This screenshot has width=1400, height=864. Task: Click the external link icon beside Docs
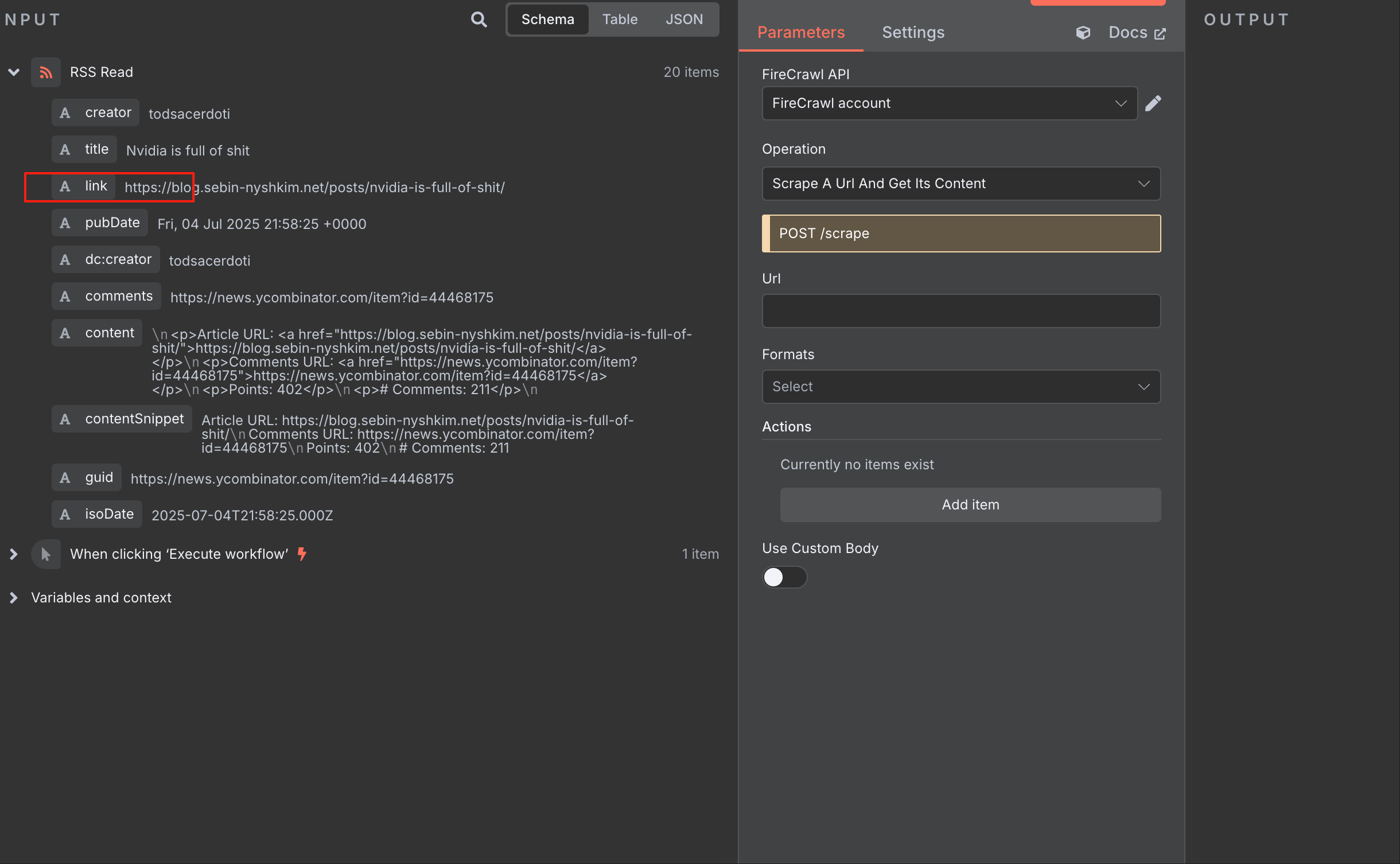1160,33
